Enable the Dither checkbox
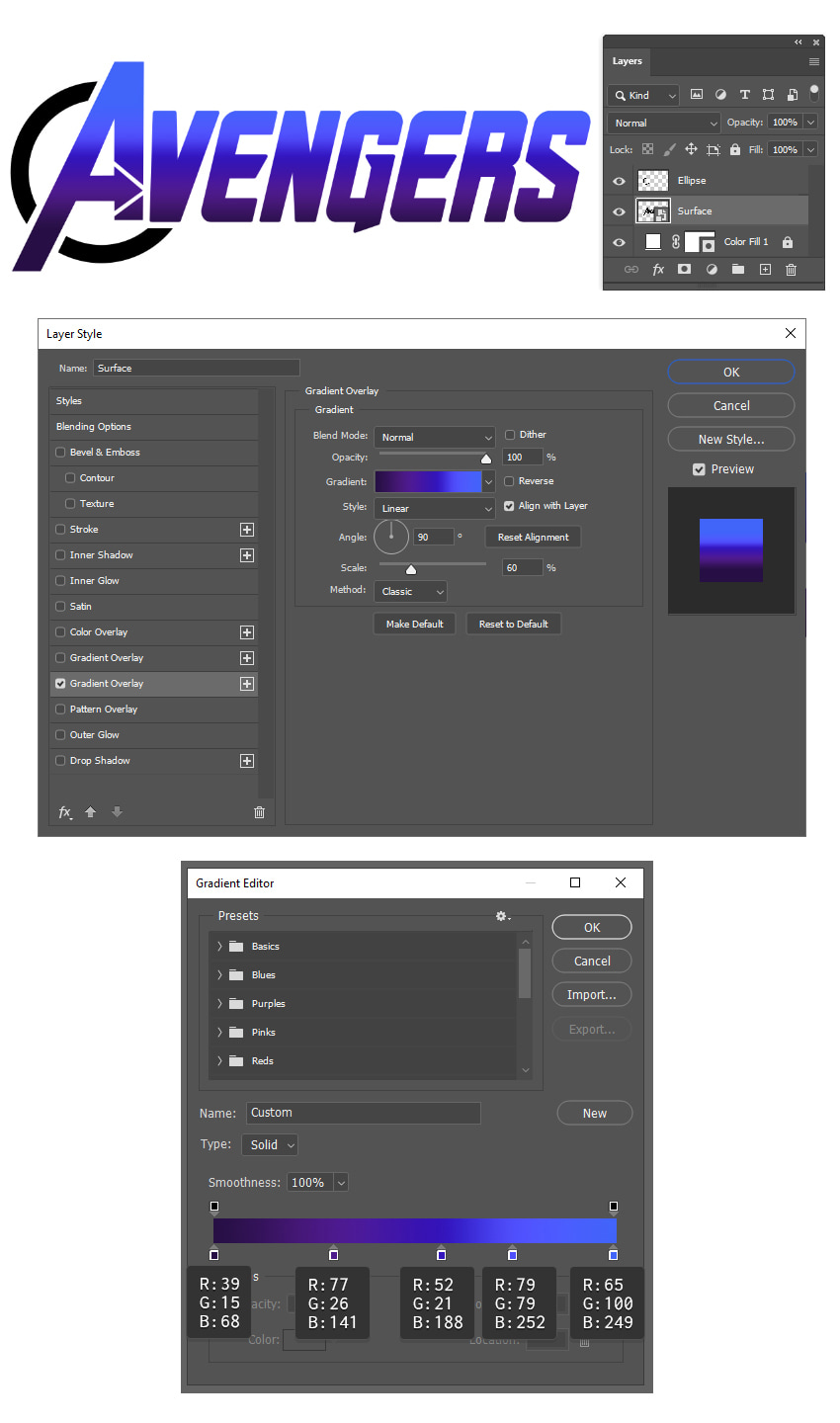This screenshot has height=1423, width=840. click(x=510, y=435)
